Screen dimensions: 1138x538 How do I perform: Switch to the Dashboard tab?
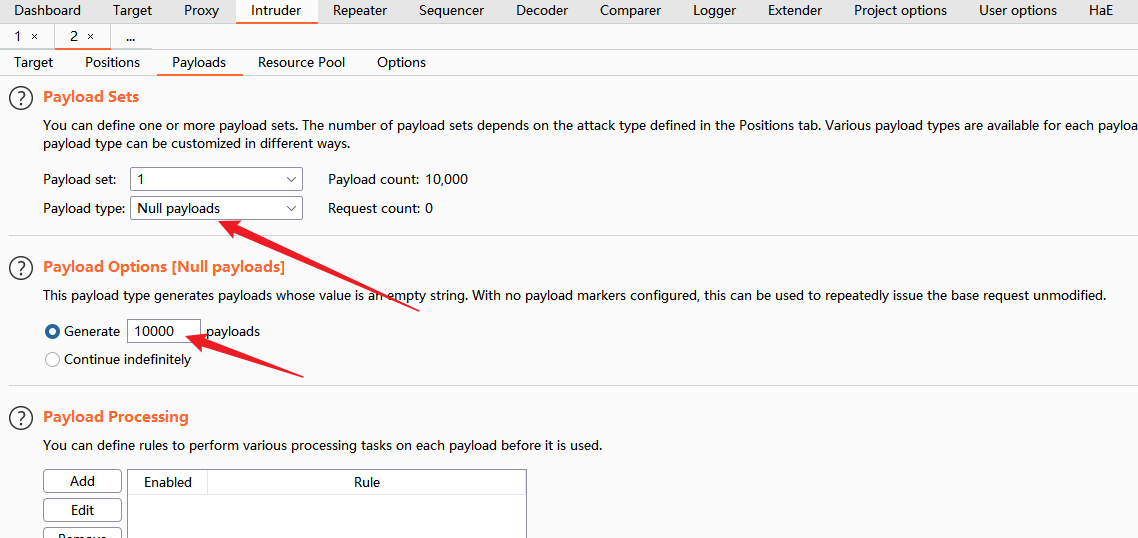tap(48, 11)
